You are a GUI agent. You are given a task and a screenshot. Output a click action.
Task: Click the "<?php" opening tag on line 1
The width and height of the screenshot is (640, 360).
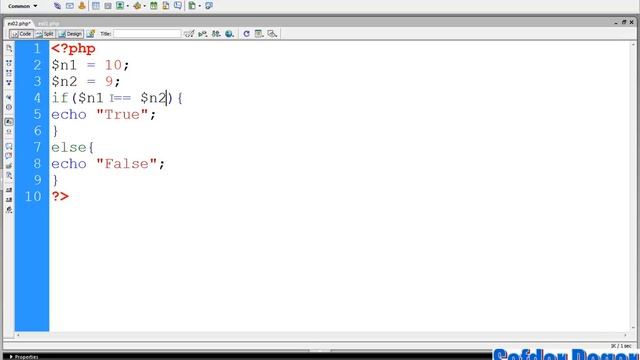point(73,49)
